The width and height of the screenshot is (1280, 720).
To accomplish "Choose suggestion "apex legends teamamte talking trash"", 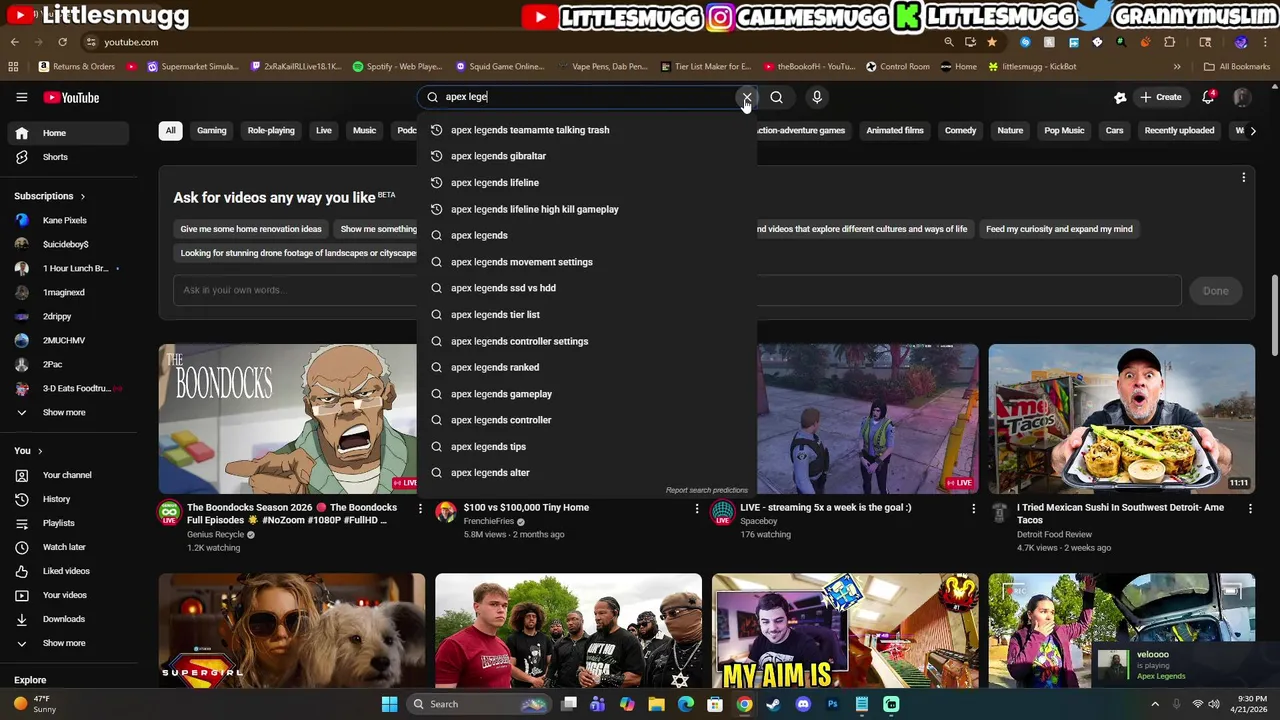I will (x=586, y=130).
